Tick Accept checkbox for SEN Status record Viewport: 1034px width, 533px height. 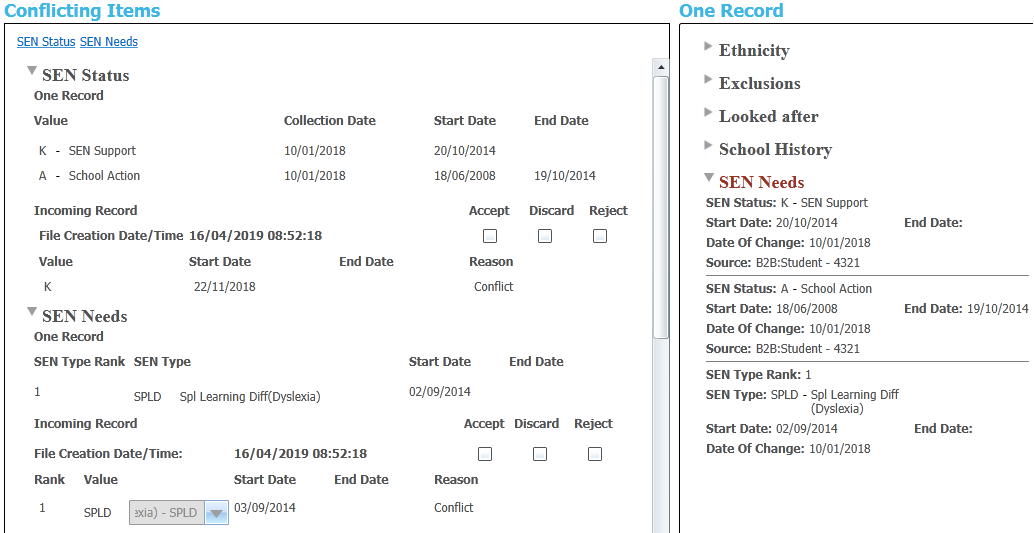pos(490,237)
